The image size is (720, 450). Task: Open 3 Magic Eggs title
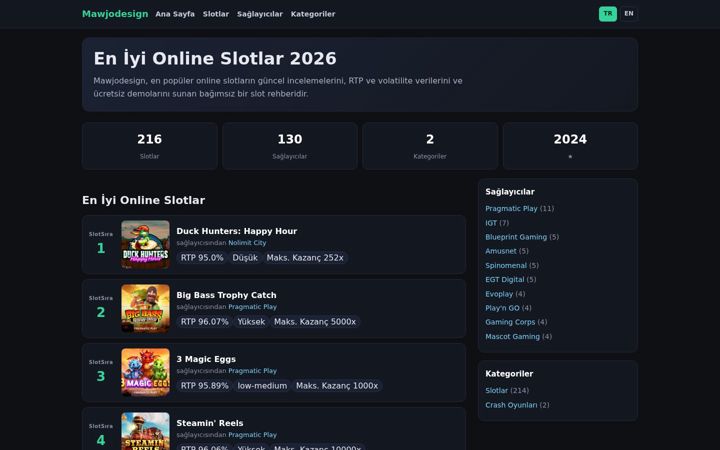(x=206, y=359)
